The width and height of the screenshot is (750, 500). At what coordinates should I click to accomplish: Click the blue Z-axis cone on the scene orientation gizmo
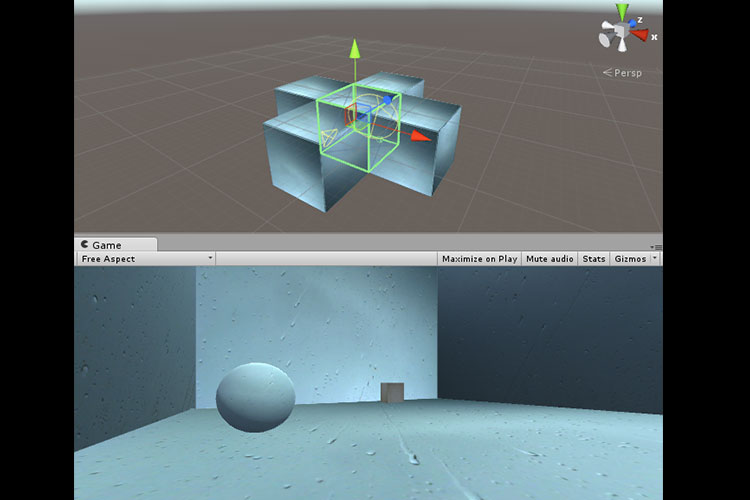[634, 24]
